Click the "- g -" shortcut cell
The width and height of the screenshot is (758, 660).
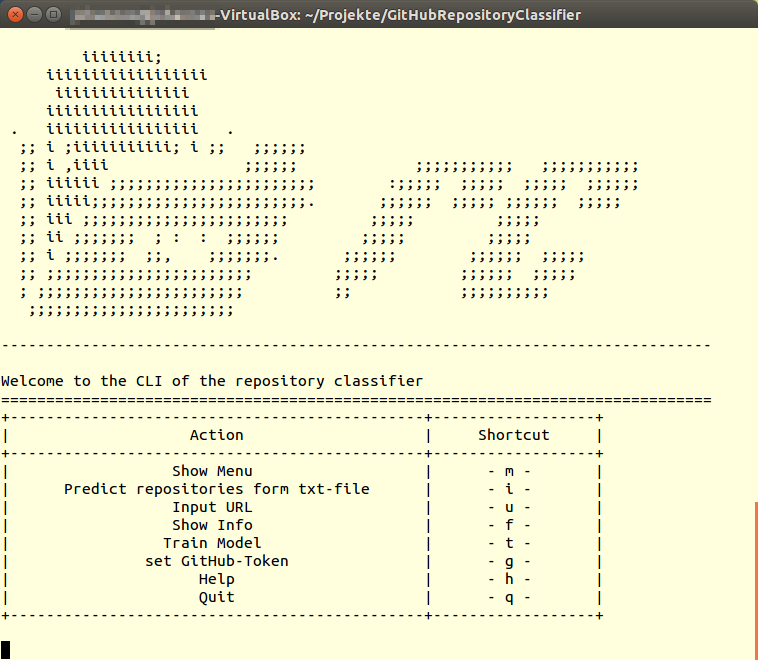point(509,561)
